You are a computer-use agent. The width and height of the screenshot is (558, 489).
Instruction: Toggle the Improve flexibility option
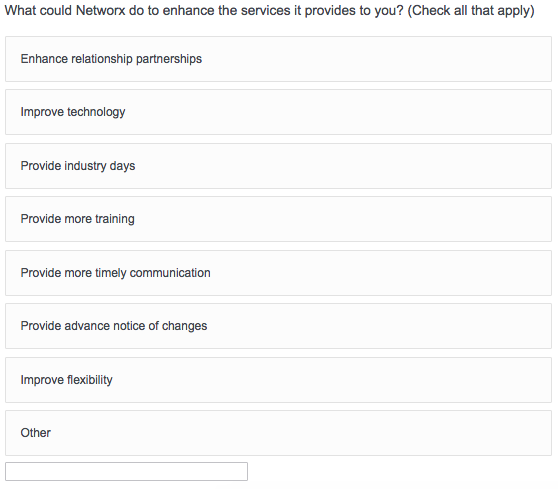point(278,380)
